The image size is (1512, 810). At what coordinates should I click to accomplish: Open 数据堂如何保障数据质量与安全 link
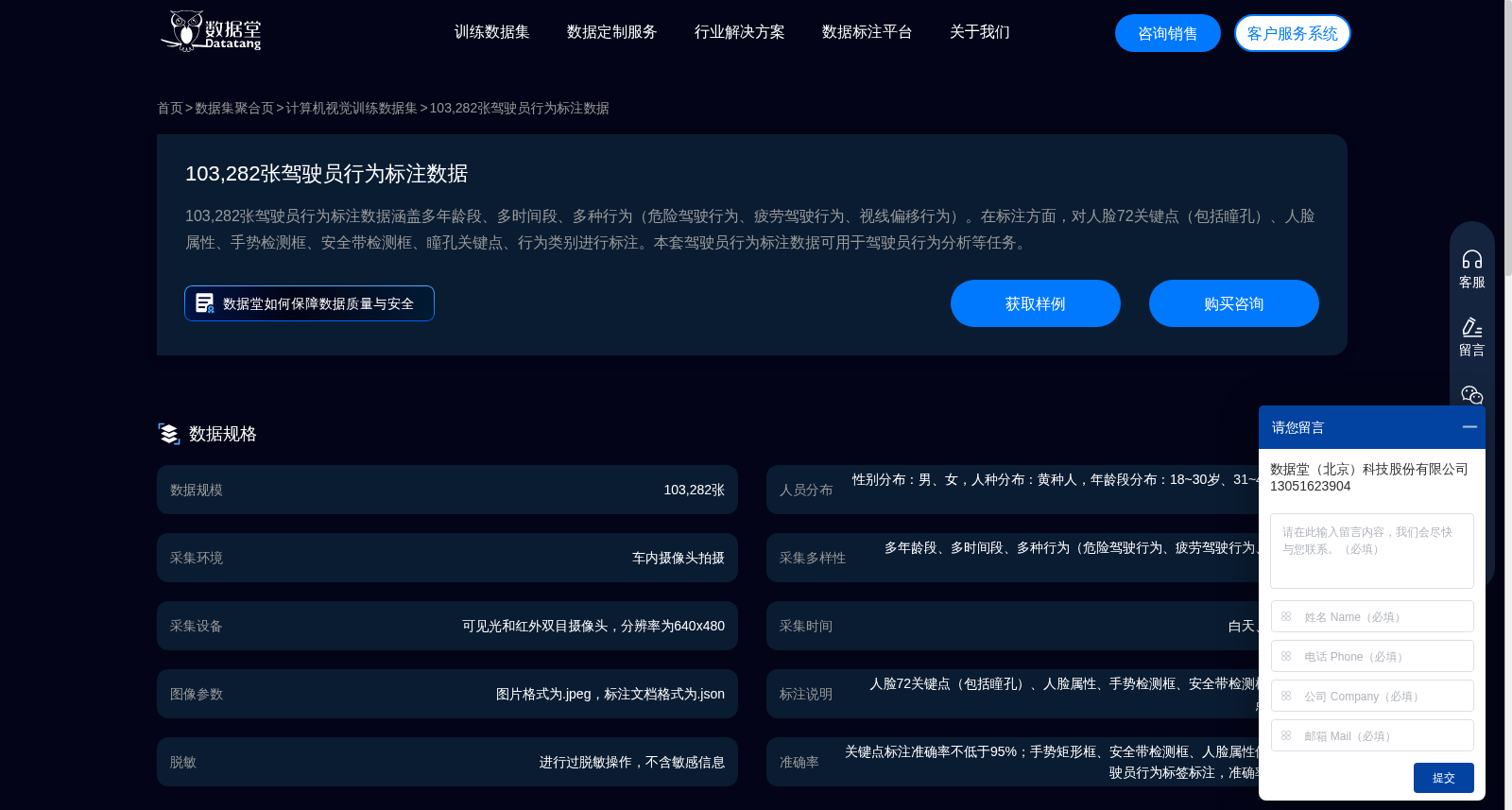coord(309,303)
